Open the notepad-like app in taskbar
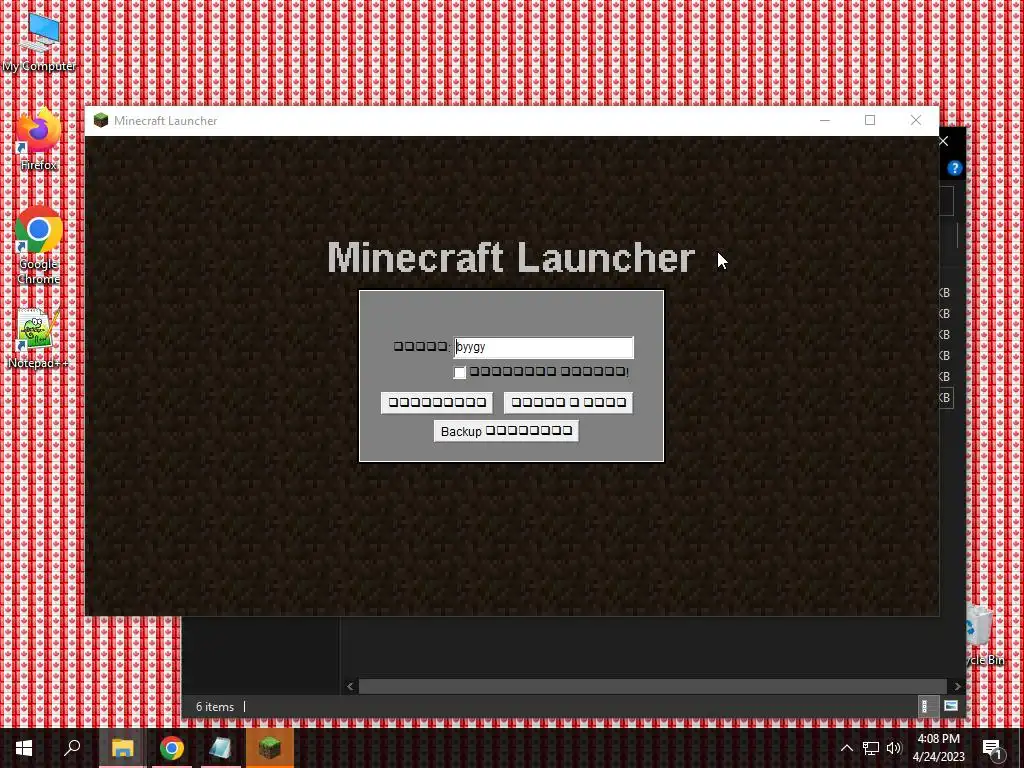1024x768 pixels. click(220, 748)
